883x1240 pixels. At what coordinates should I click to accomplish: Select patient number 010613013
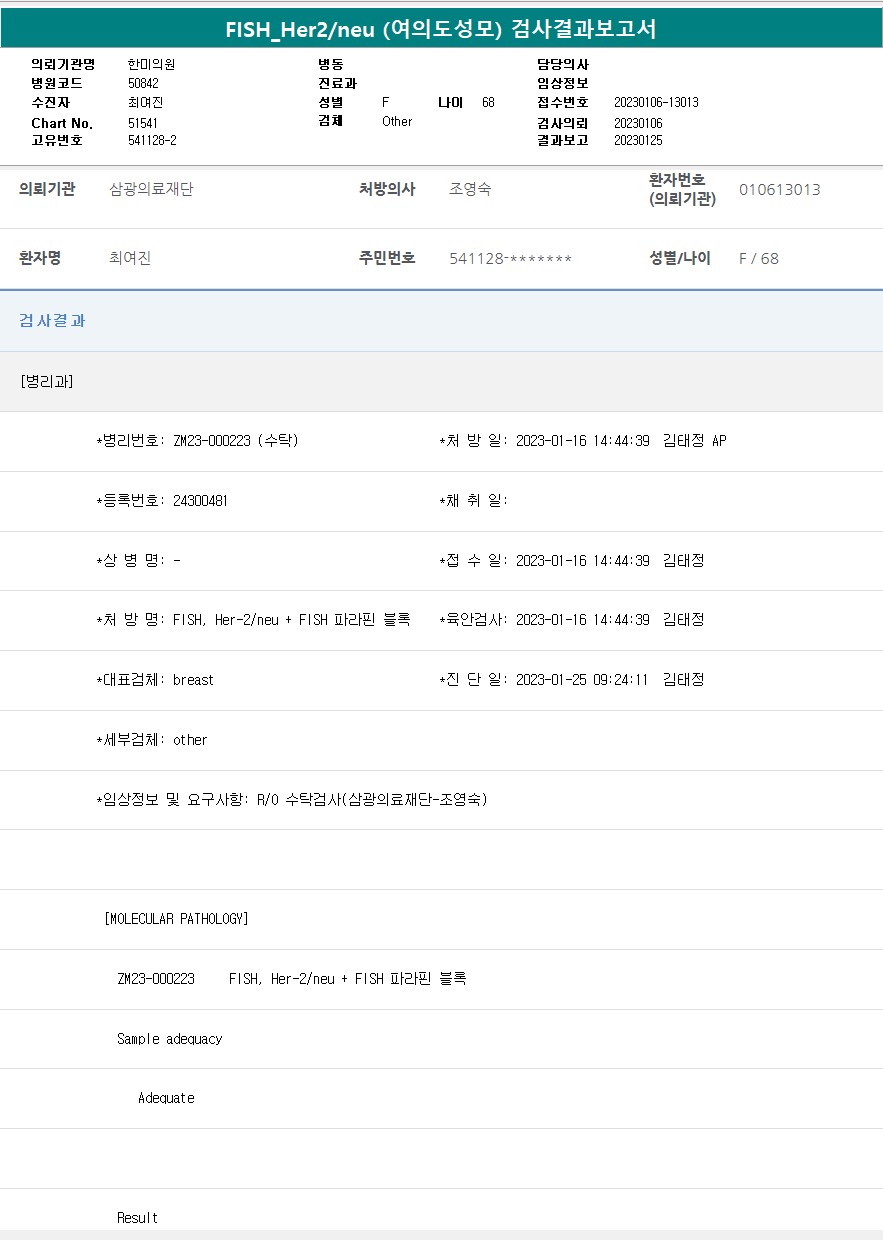coord(779,189)
